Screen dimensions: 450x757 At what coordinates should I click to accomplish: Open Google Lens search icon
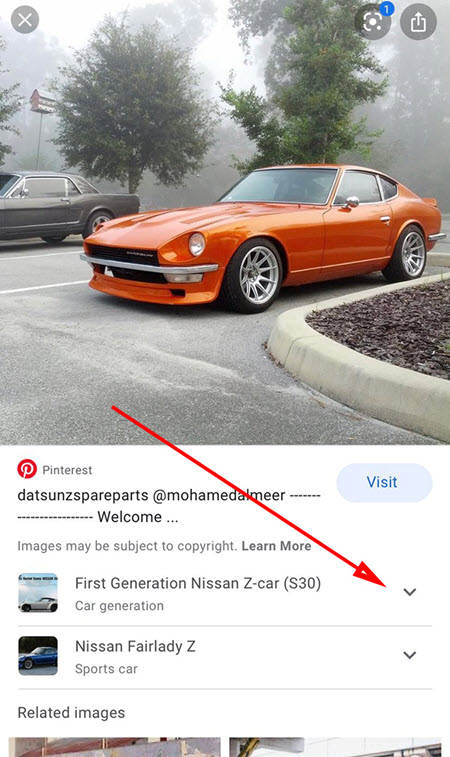pyautogui.click(x=373, y=22)
